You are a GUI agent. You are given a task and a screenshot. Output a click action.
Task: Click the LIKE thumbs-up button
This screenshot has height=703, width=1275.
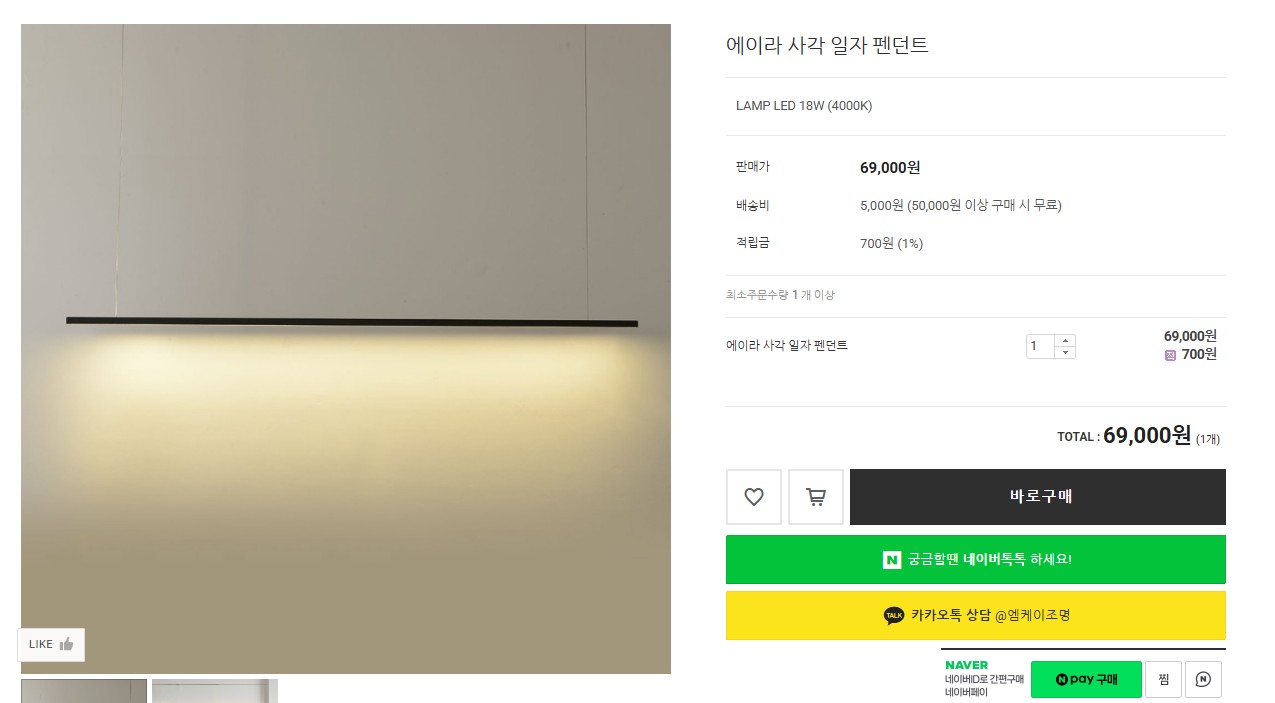pos(51,645)
